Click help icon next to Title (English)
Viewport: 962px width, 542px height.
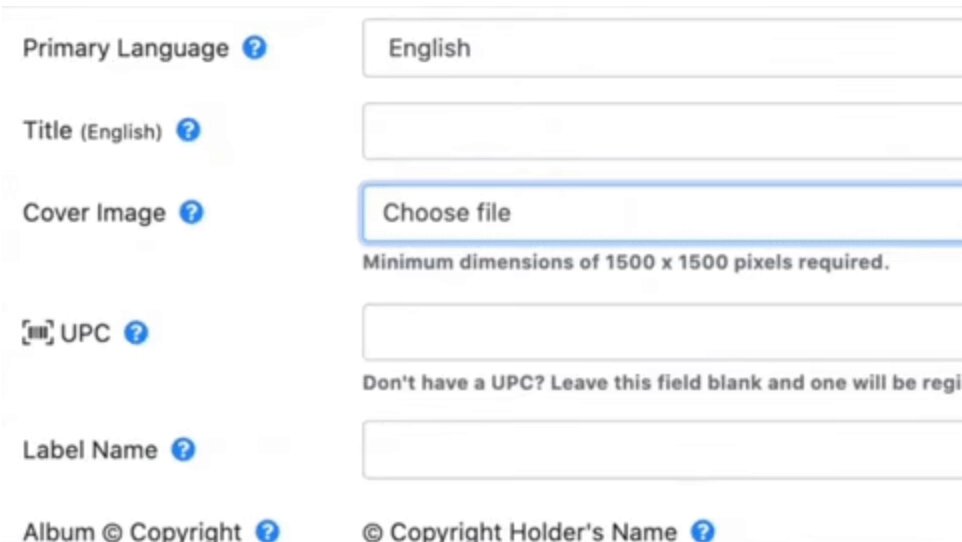coord(188,130)
